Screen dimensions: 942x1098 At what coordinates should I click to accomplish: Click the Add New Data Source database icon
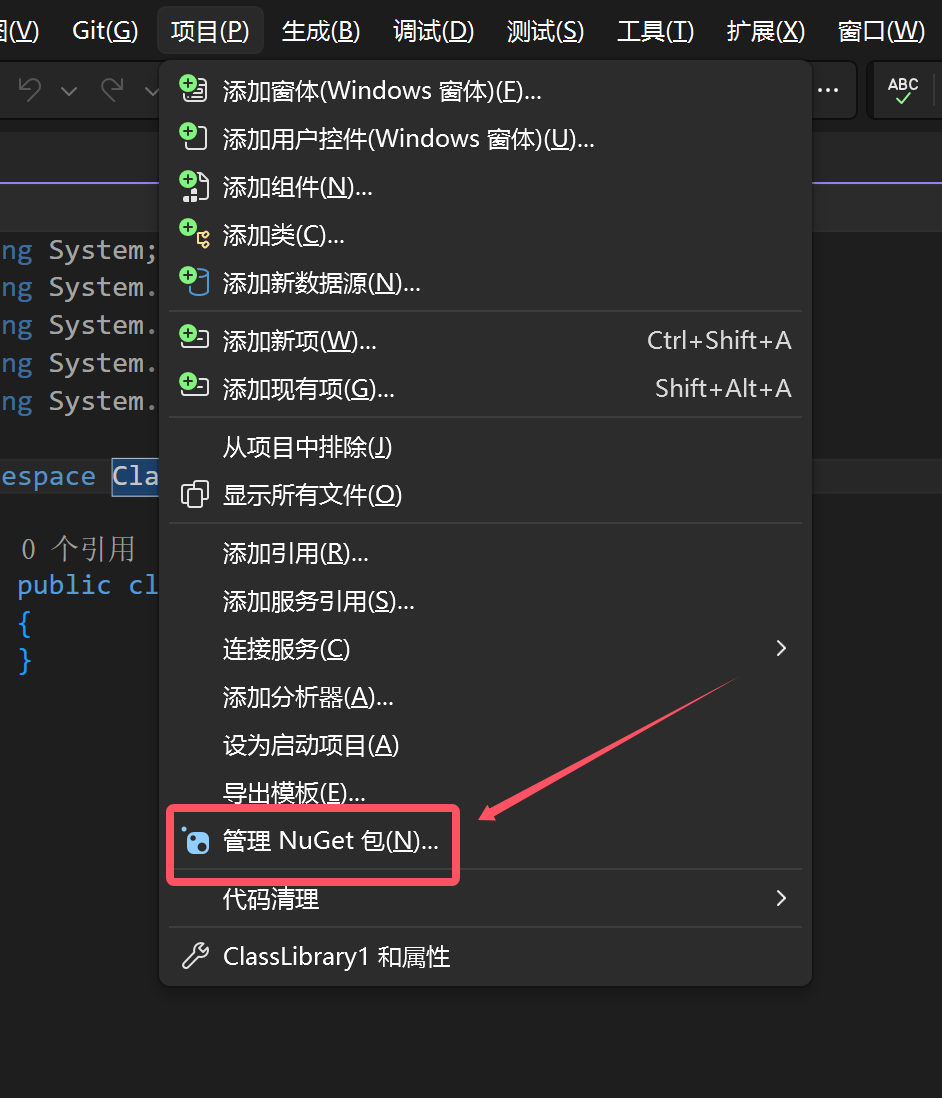point(193,282)
